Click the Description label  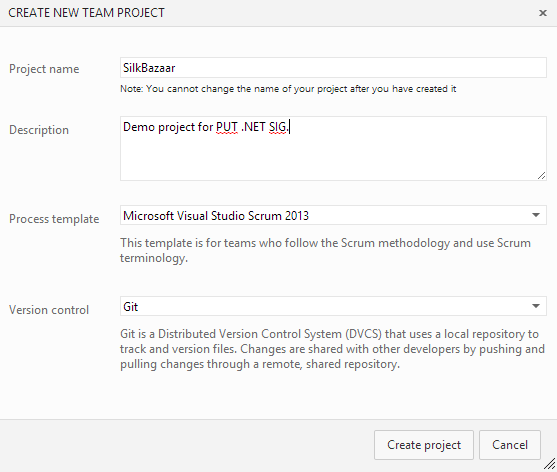click(x=39, y=130)
